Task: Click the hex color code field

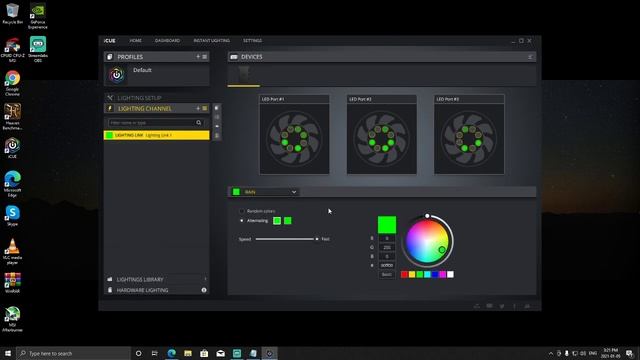Action: tap(387, 265)
